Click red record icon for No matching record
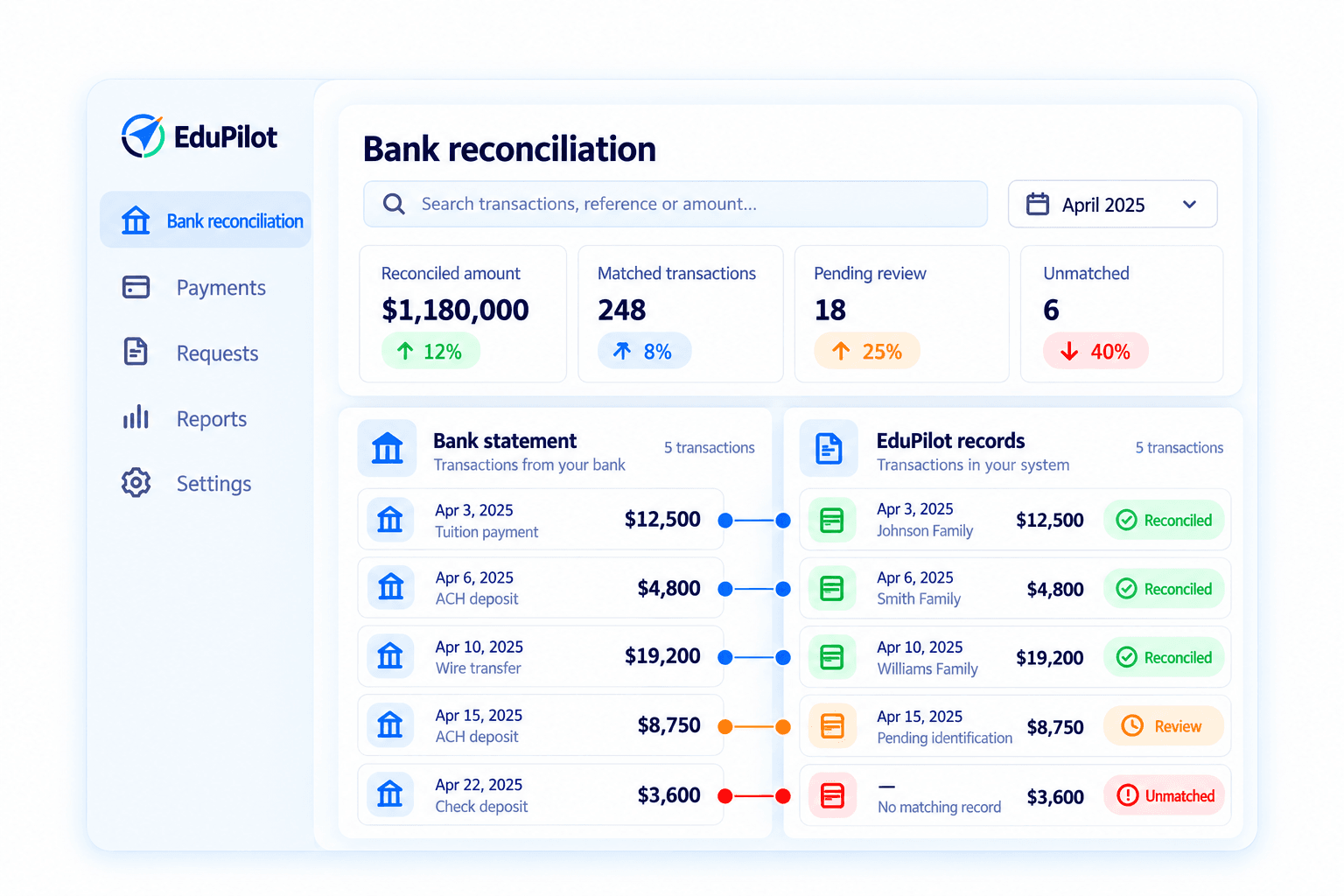This screenshot has width=1344, height=896. coord(831,794)
